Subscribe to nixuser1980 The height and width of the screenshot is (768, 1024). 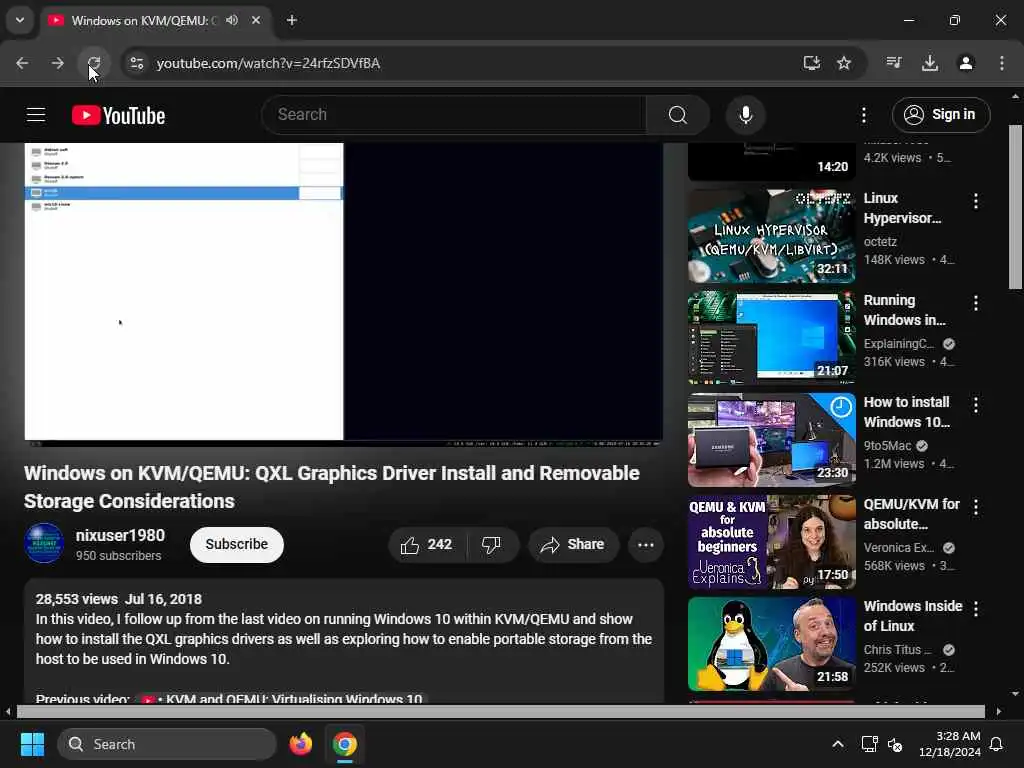click(236, 544)
